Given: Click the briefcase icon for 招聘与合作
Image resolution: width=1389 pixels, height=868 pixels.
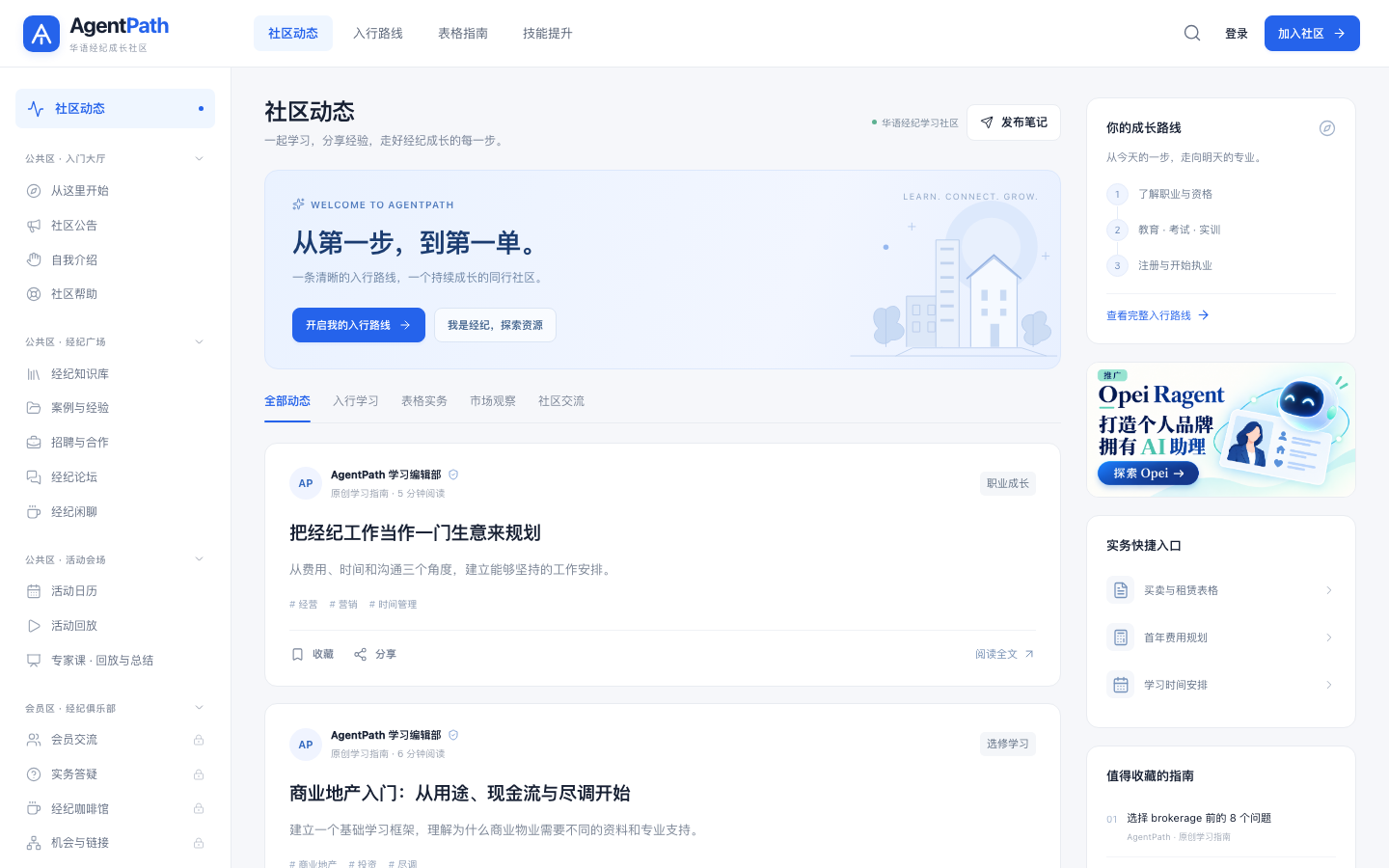Looking at the screenshot, I should pos(34,443).
